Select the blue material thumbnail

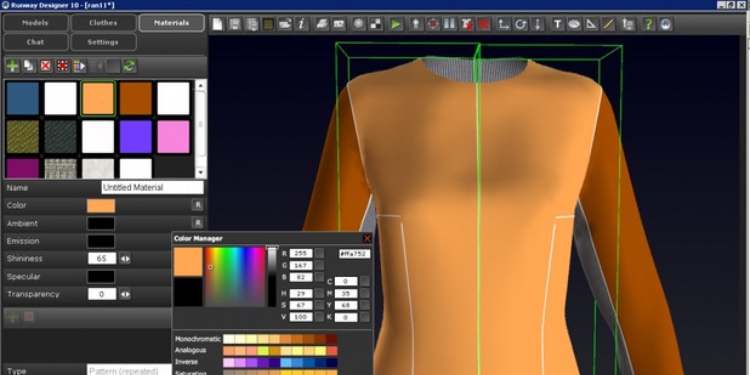(22, 99)
